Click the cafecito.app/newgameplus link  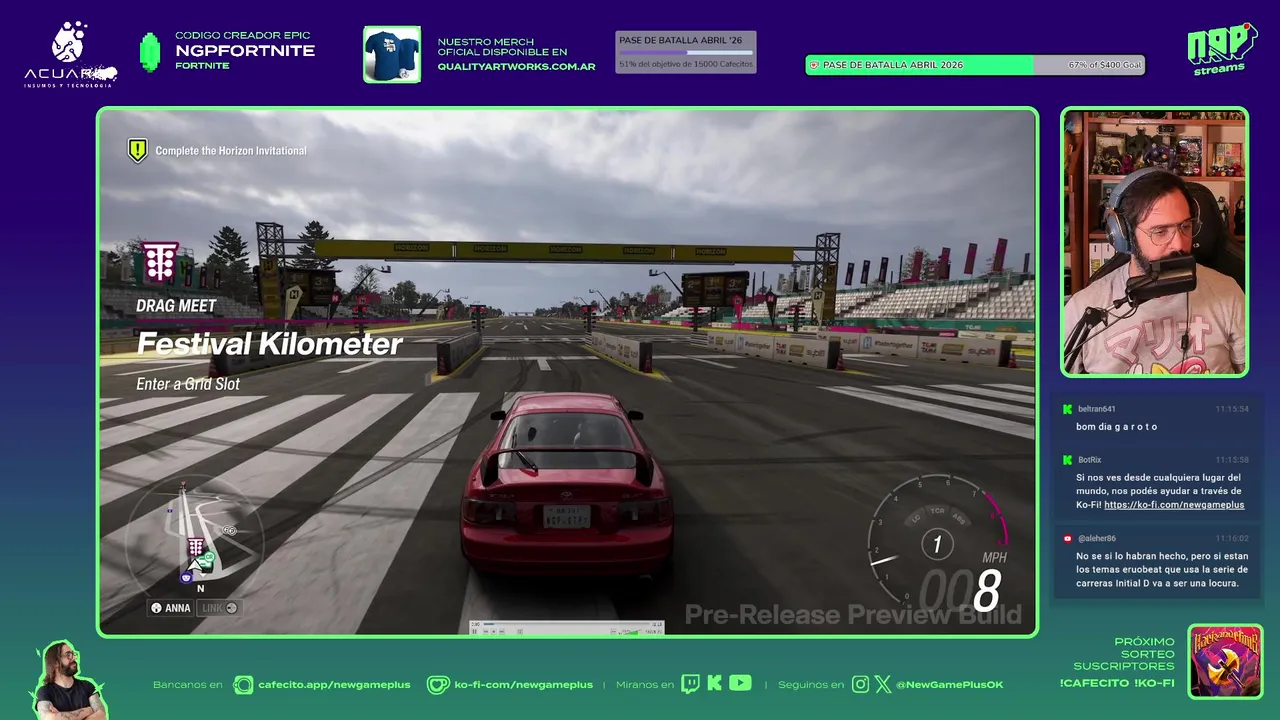coord(334,685)
